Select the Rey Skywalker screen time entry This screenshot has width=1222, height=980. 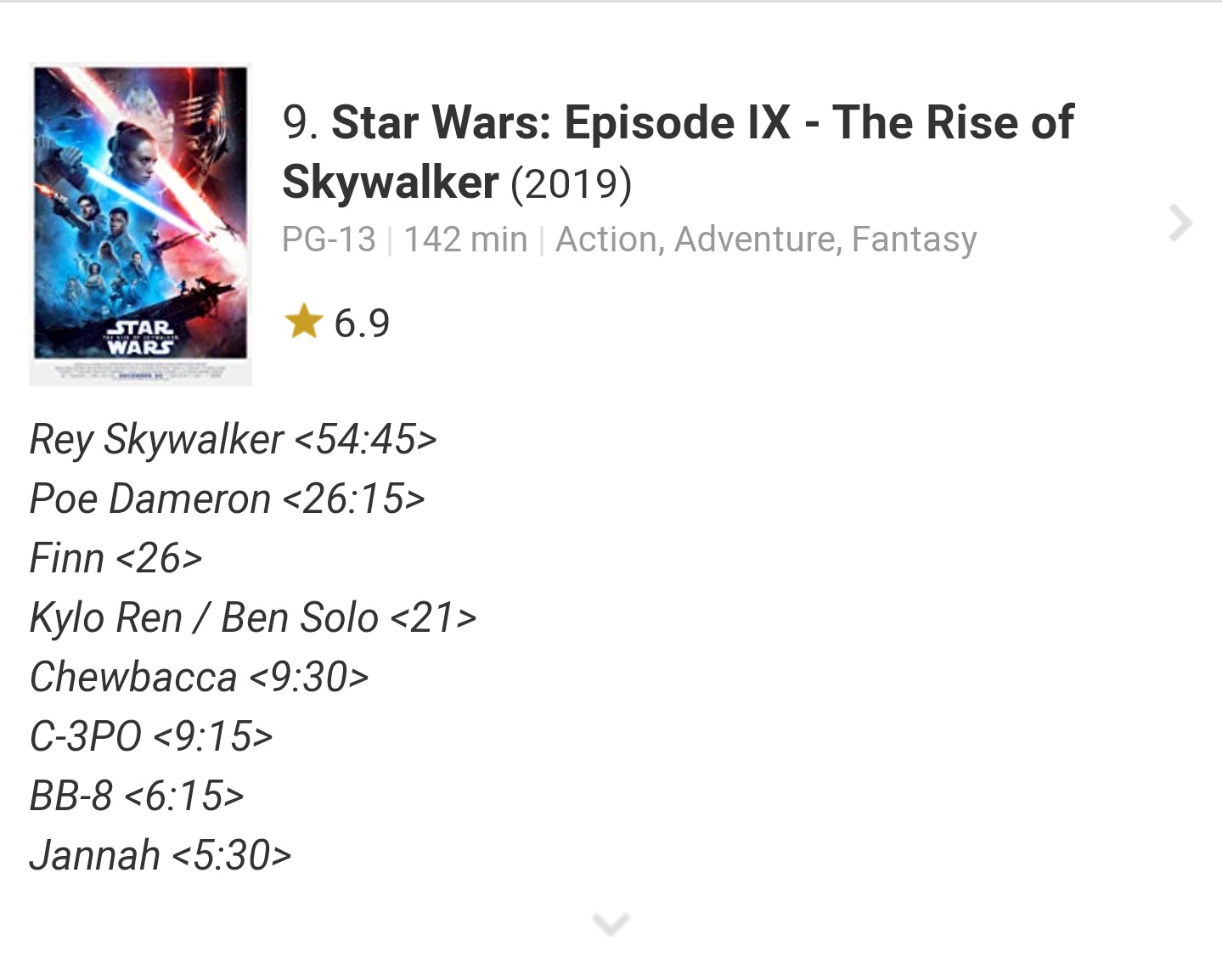coord(233,439)
